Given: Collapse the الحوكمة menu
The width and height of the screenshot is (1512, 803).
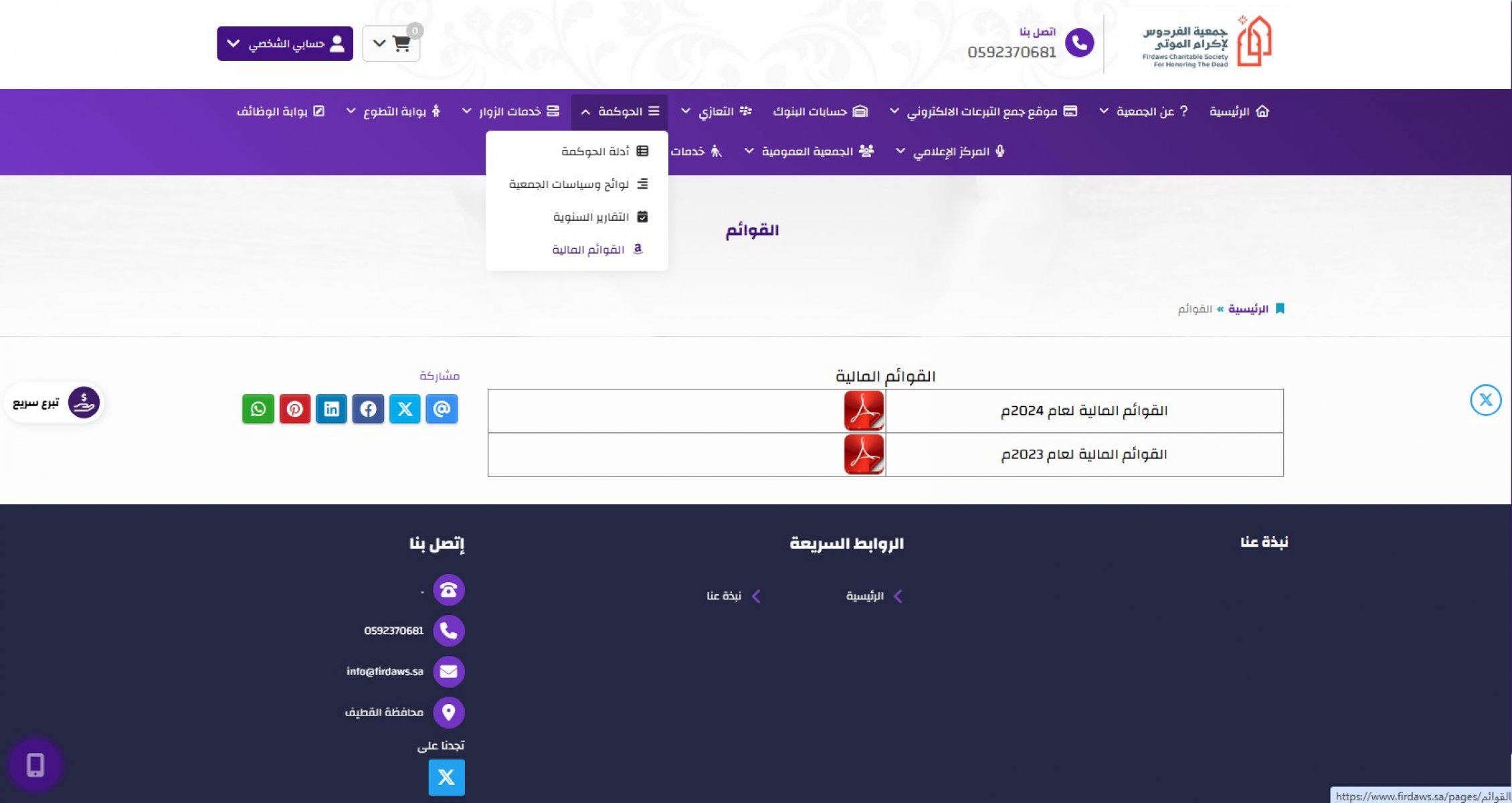Looking at the screenshot, I should (620, 112).
